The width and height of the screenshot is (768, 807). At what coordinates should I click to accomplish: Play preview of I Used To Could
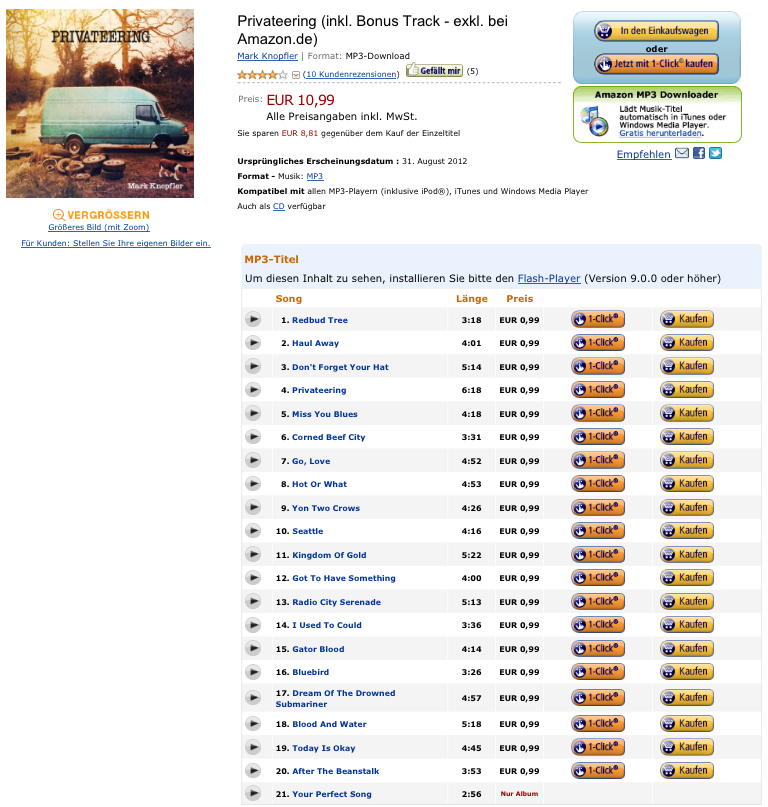(253, 625)
